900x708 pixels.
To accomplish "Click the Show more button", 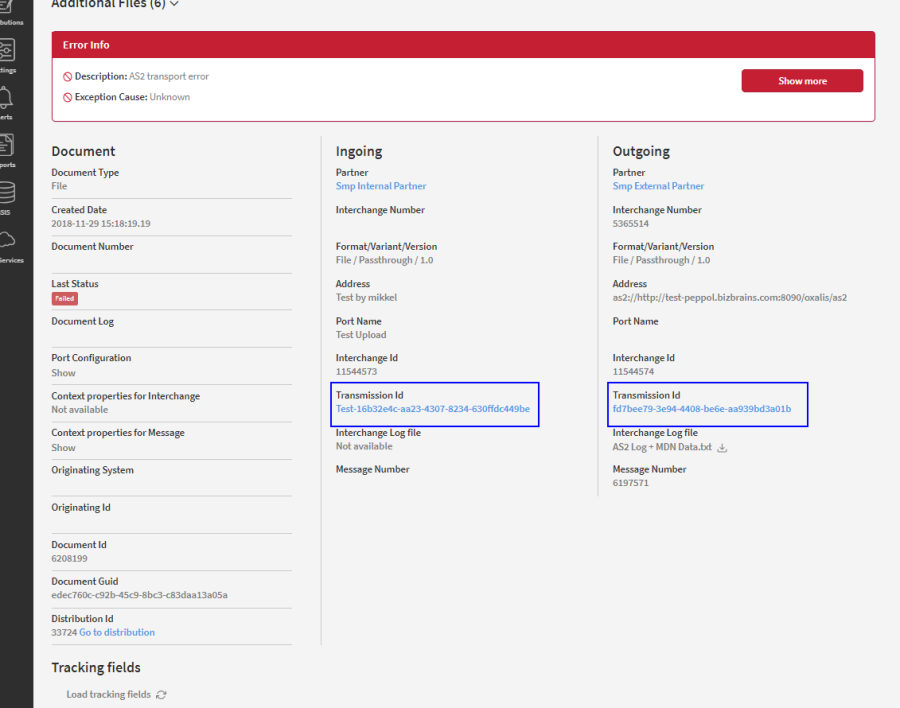I will pyautogui.click(x=801, y=81).
